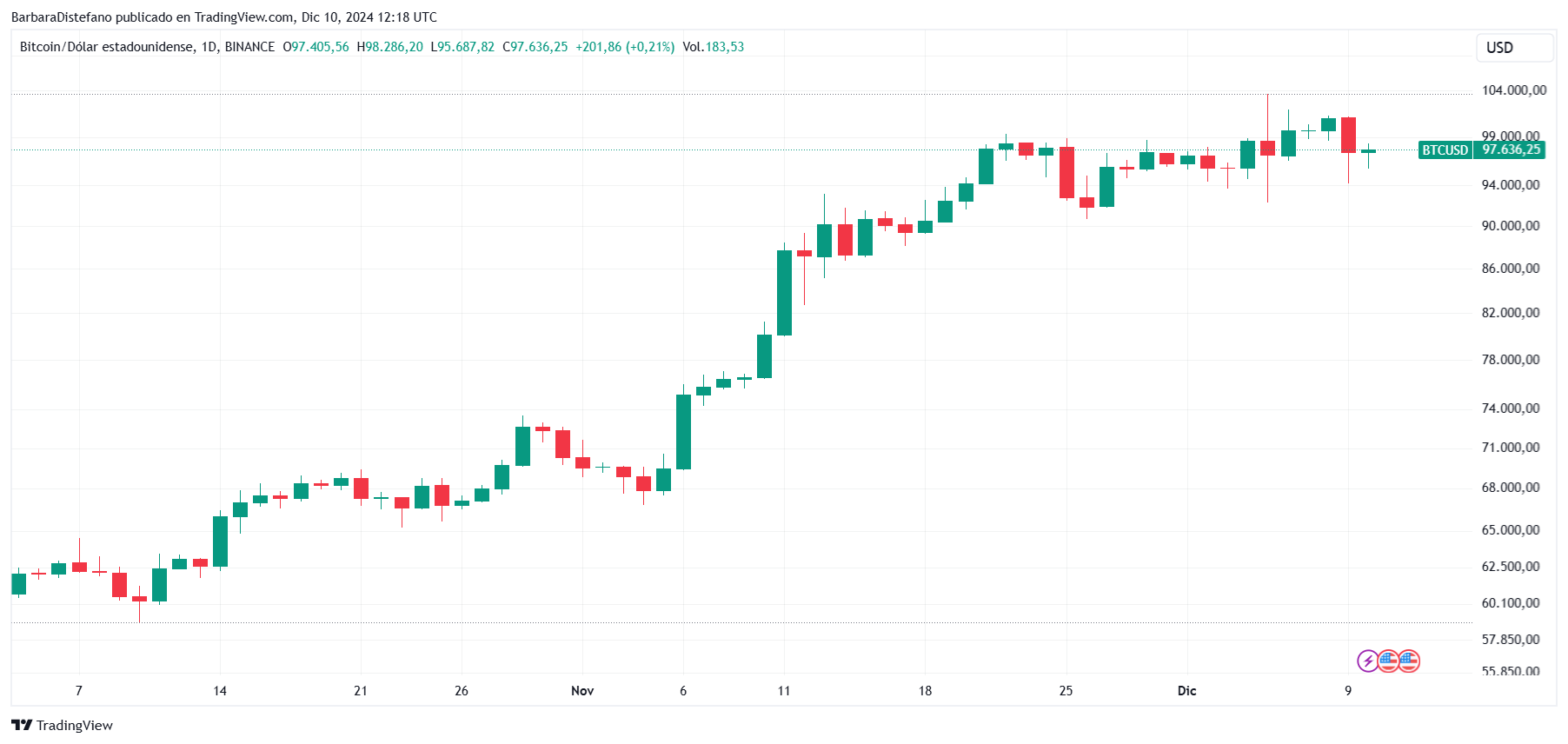1568x744 pixels.
Task: Click the tall green candle at 11 Nov
Action: point(784,292)
